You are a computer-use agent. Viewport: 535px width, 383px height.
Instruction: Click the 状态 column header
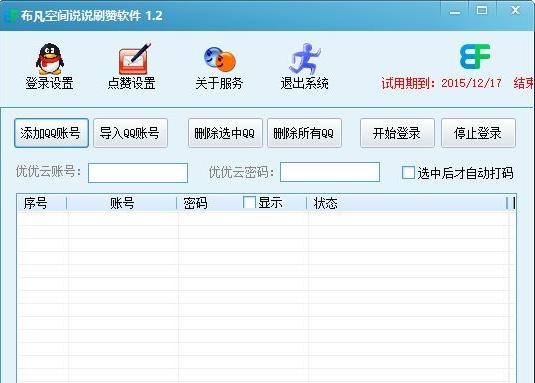(407, 203)
